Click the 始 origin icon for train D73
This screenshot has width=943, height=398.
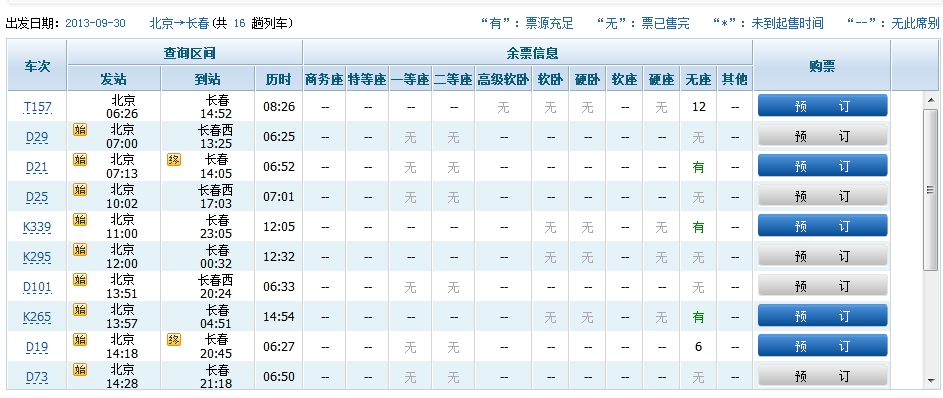click(x=79, y=370)
